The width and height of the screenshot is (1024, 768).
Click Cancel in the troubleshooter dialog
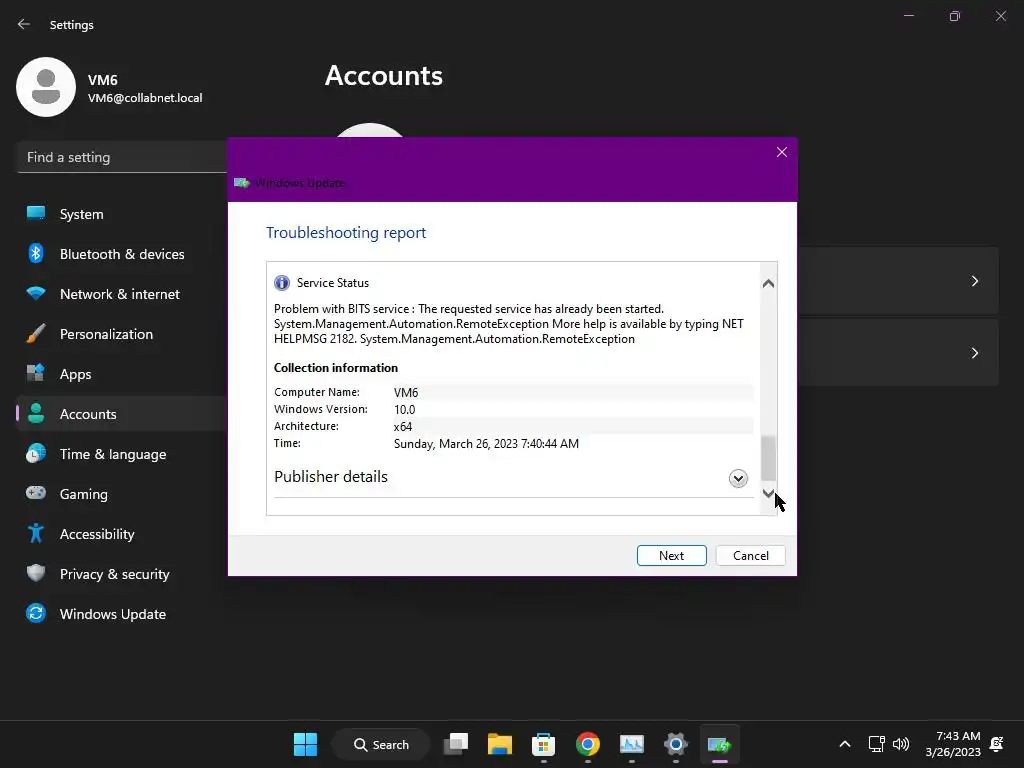[750, 555]
